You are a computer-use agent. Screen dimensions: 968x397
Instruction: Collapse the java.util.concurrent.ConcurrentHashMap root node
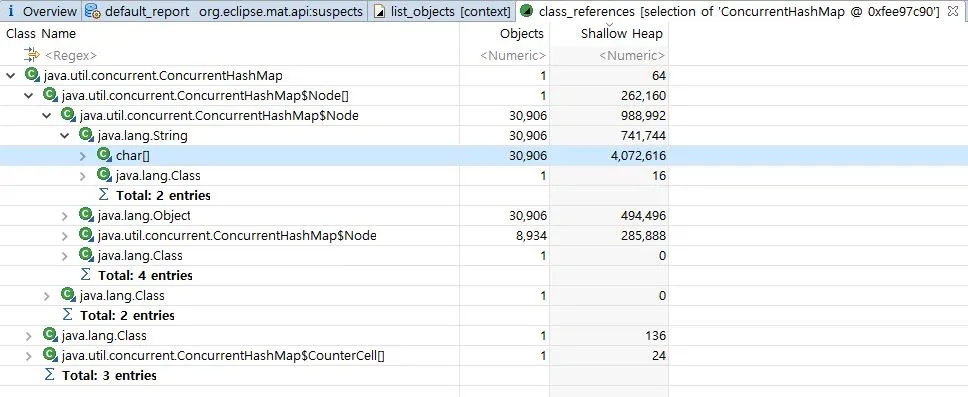(10, 76)
